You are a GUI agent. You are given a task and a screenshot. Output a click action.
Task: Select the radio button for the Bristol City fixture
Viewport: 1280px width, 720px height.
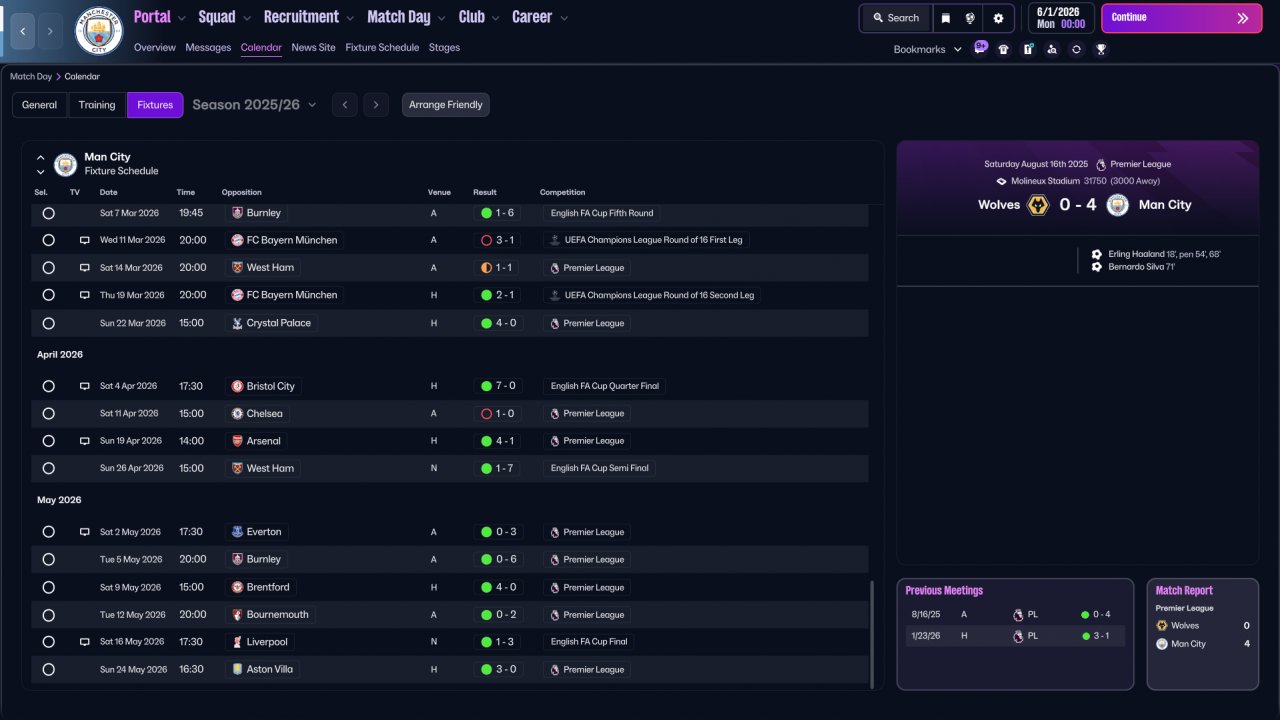click(48, 386)
